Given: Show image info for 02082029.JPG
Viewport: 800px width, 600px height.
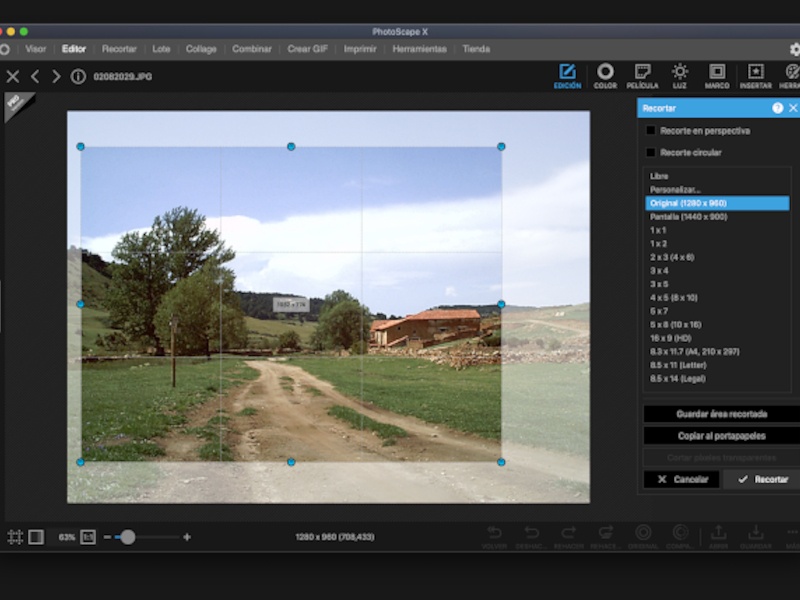Looking at the screenshot, I should coord(78,76).
